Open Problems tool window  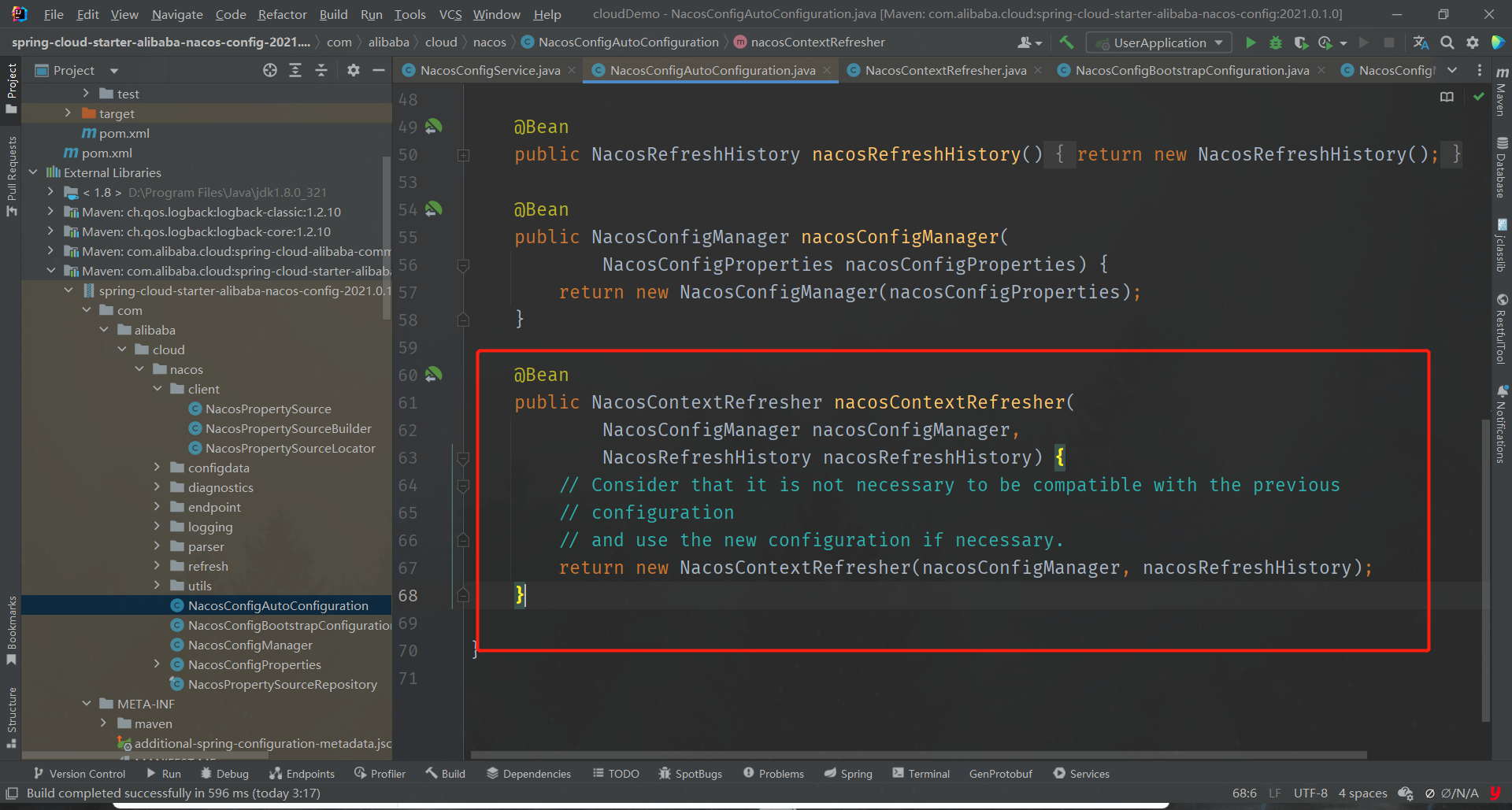point(773,774)
